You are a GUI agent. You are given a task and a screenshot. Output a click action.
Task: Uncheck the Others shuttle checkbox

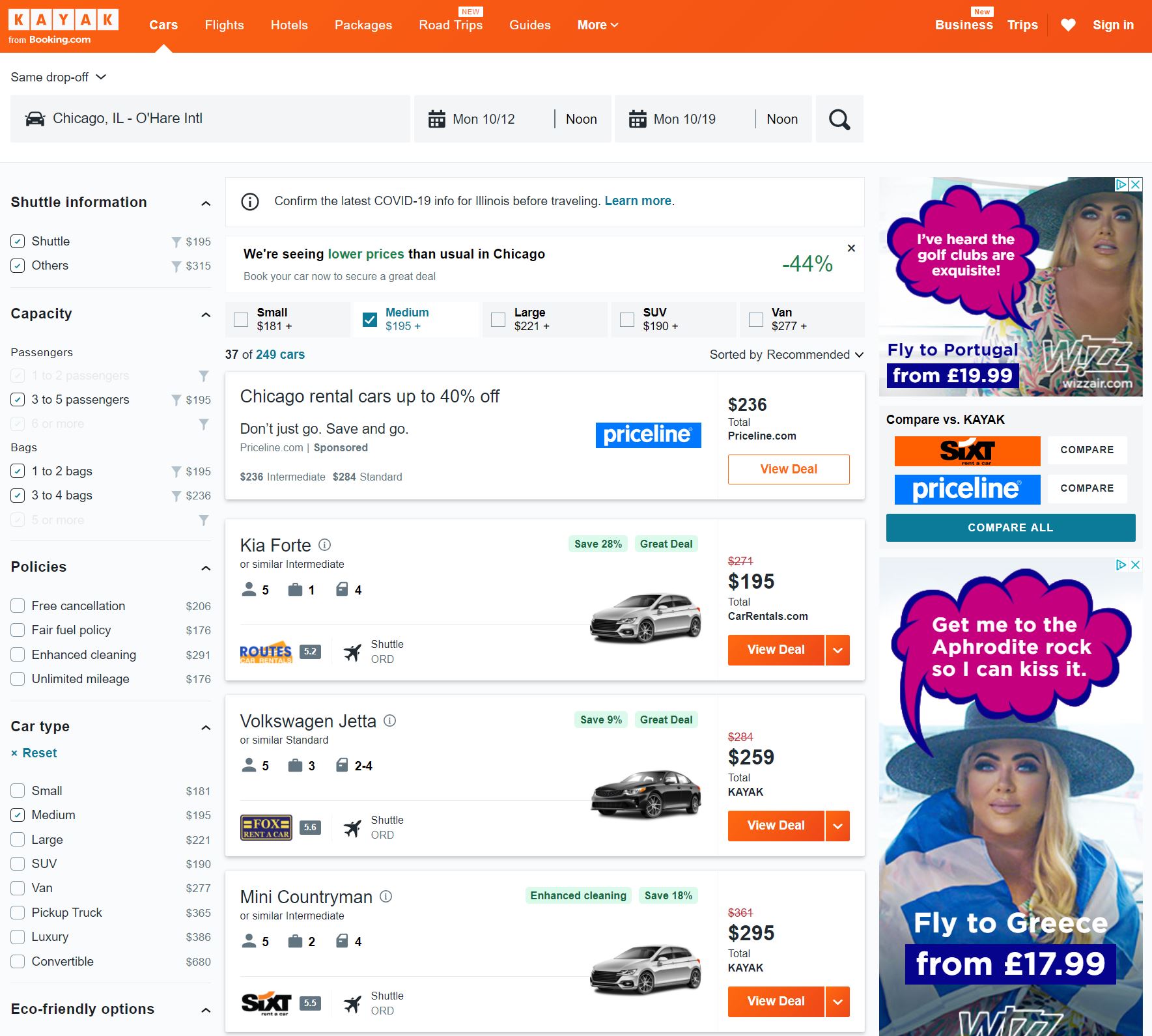coord(18,265)
